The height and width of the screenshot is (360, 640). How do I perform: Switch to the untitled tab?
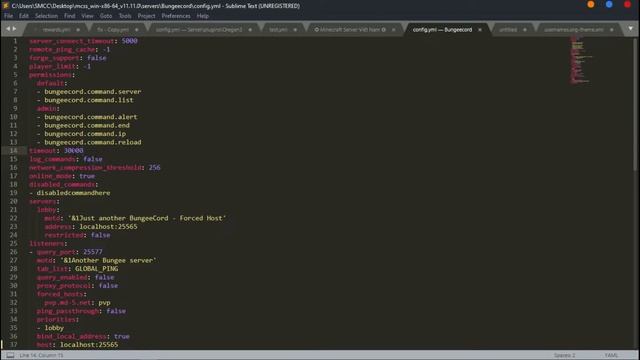508,30
